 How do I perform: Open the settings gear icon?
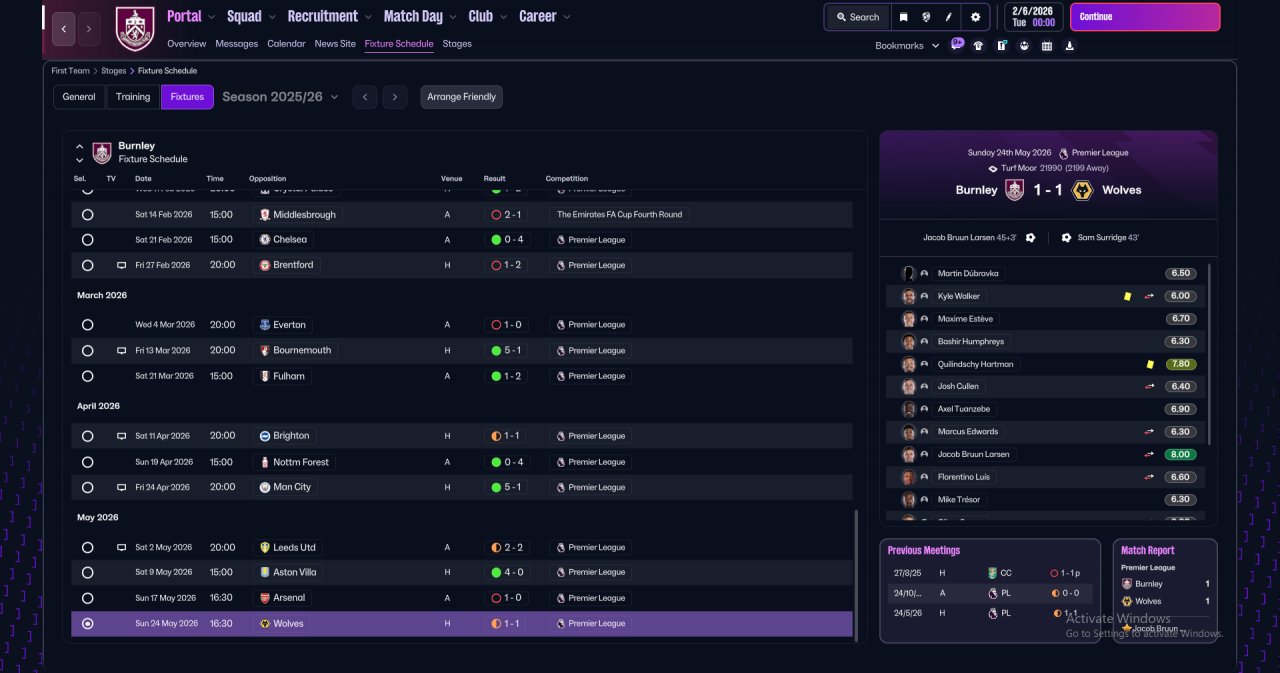[975, 17]
